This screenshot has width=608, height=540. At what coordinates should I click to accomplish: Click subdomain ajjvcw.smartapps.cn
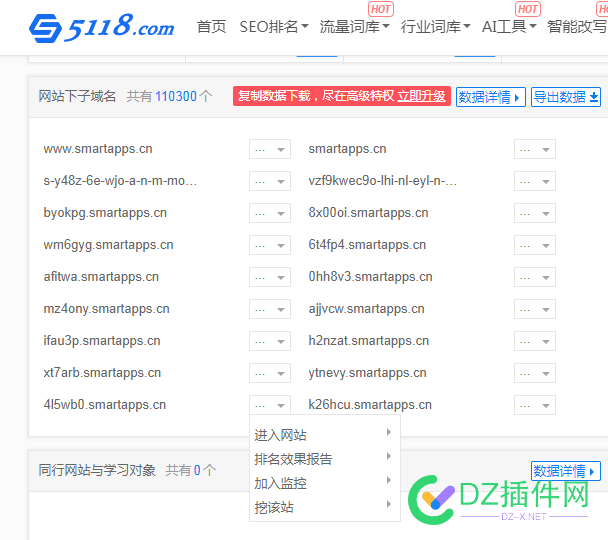point(366,309)
